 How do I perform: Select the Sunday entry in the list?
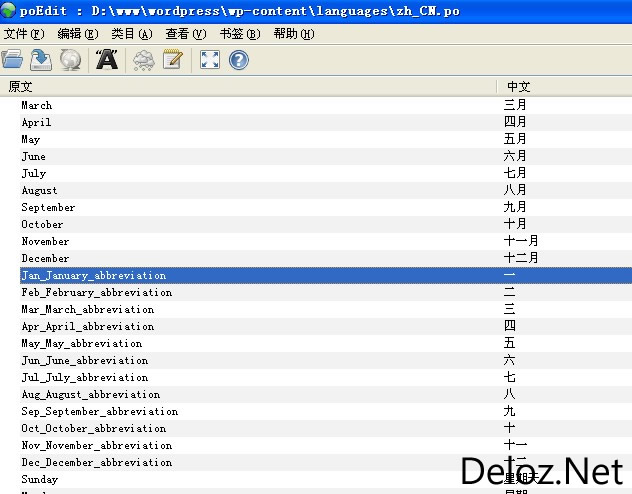click(x=326, y=479)
